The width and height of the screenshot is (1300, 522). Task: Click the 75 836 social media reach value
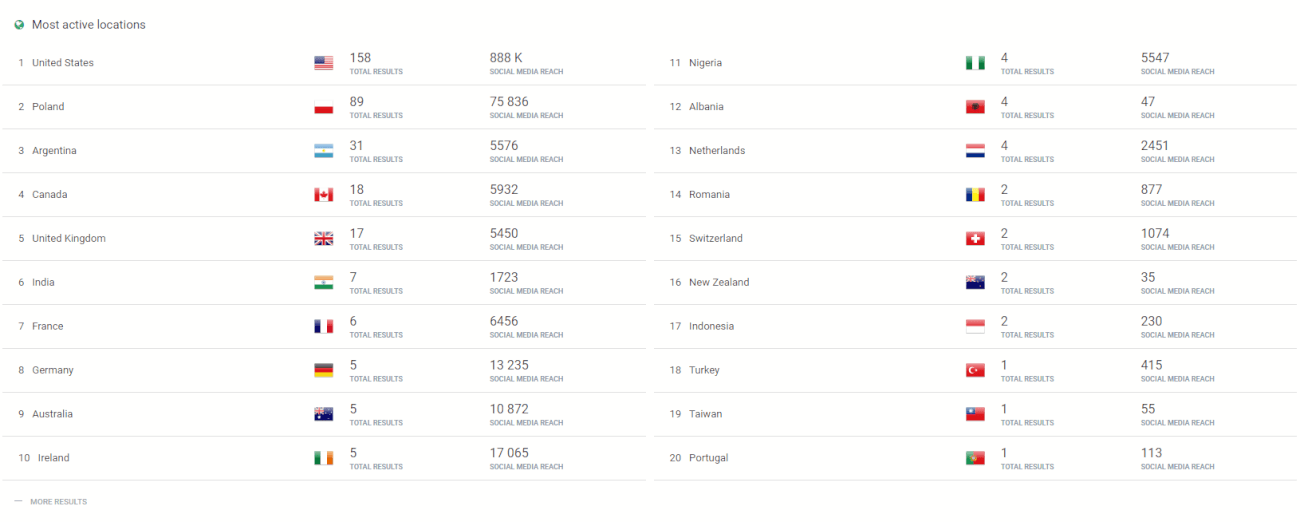(509, 102)
